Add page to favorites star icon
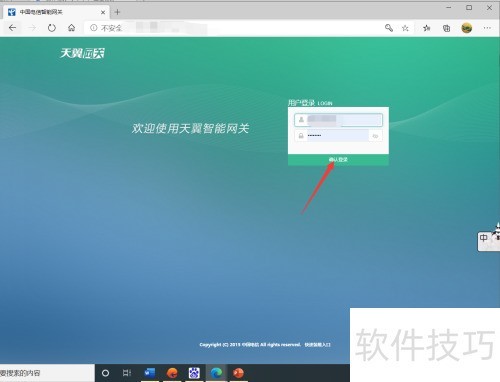The image size is (500, 382). tap(405, 28)
